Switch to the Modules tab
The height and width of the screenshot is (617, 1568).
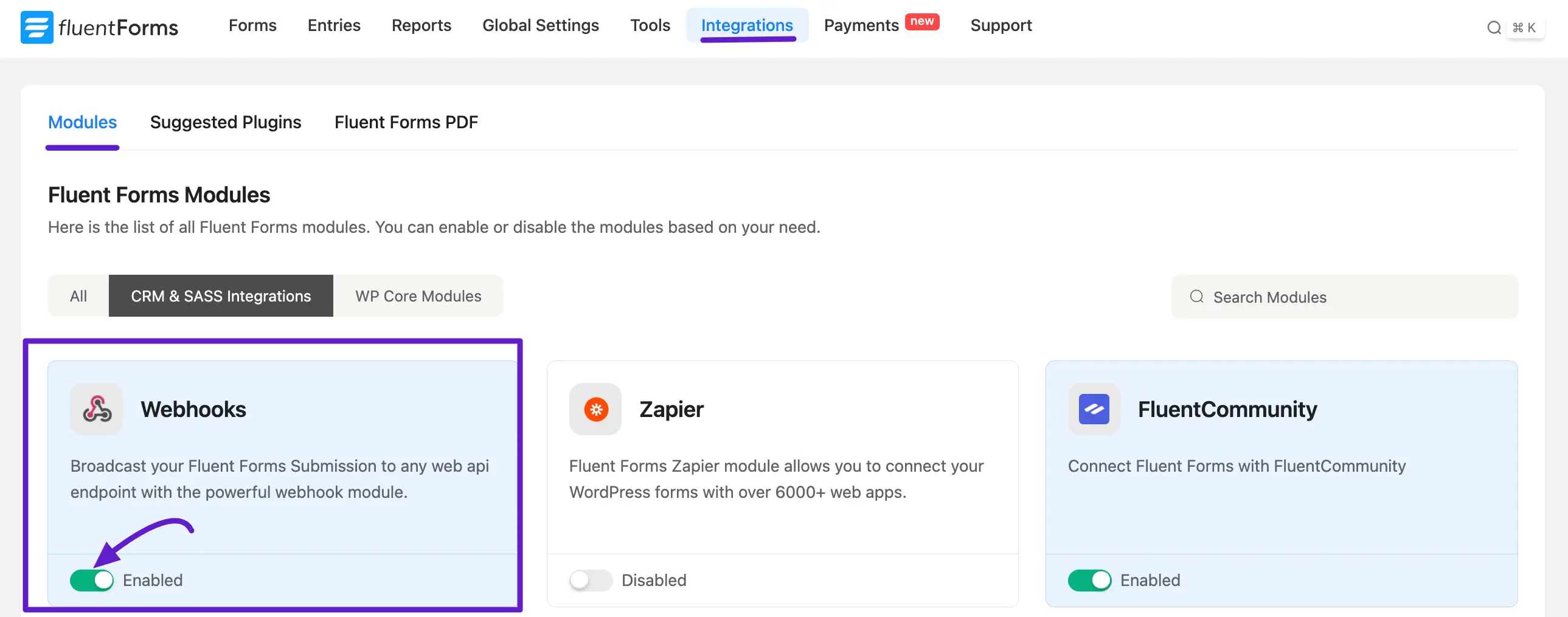click(82, 122)
